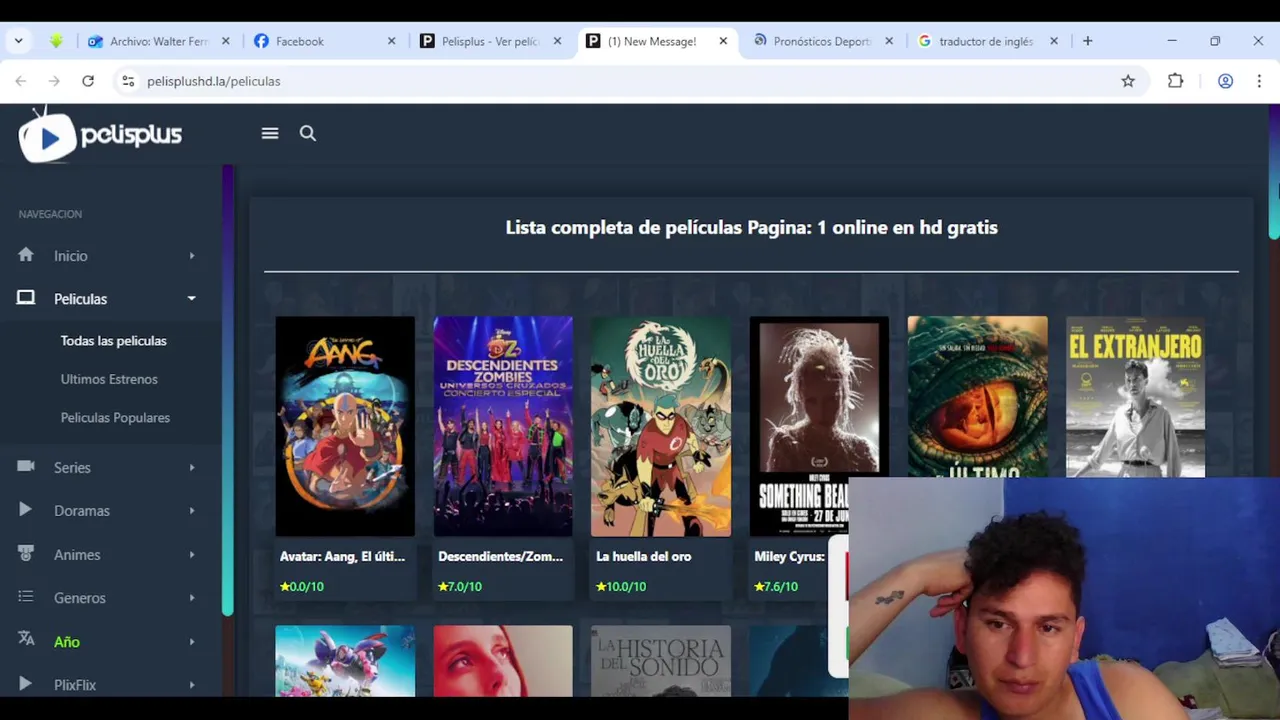Click the Pelisplus logo
The height and width of the screenshot is (720, 1280).
click(x=100, y=134)
